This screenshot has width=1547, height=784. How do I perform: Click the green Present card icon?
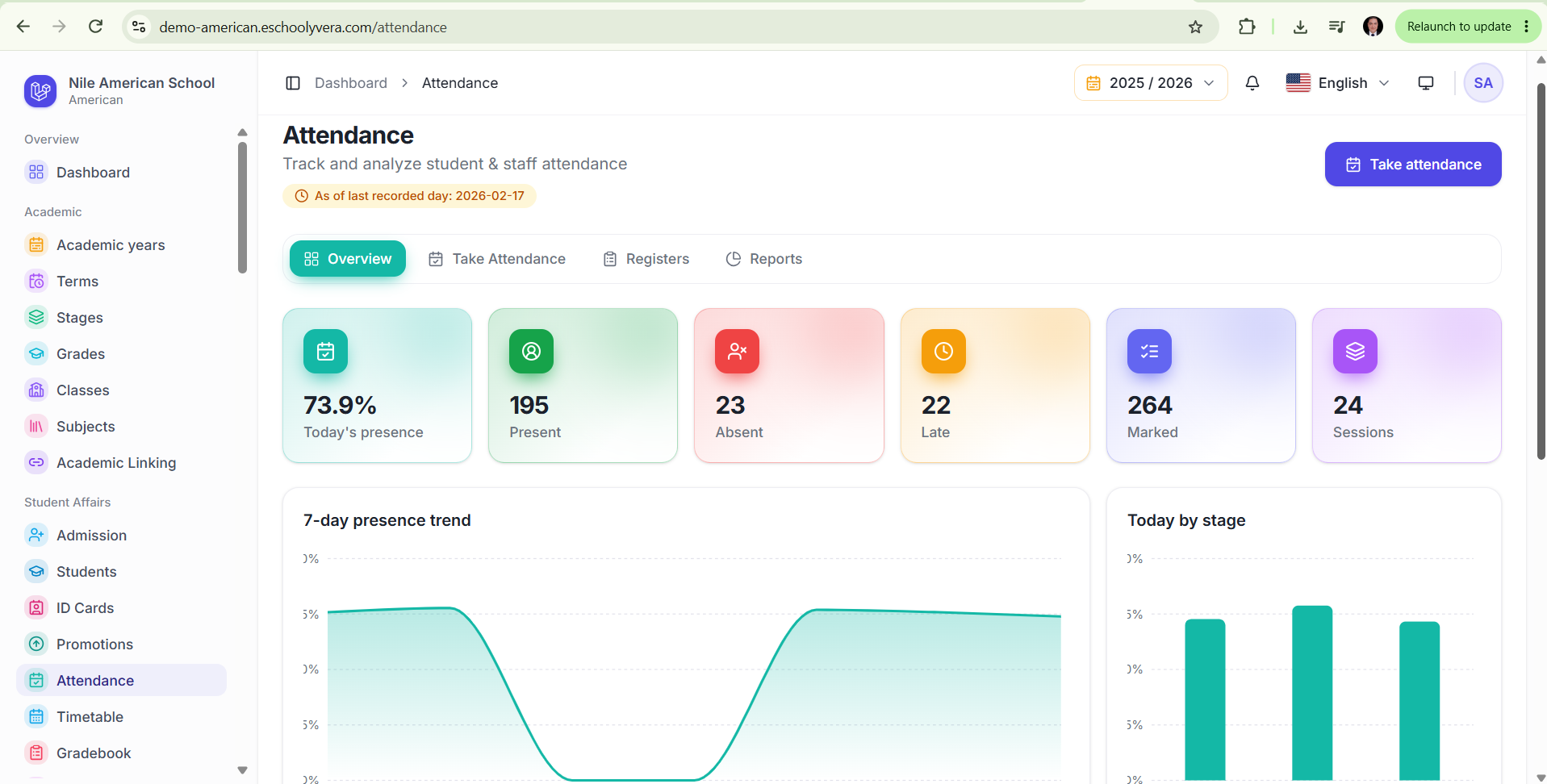[x=531, y=351]
